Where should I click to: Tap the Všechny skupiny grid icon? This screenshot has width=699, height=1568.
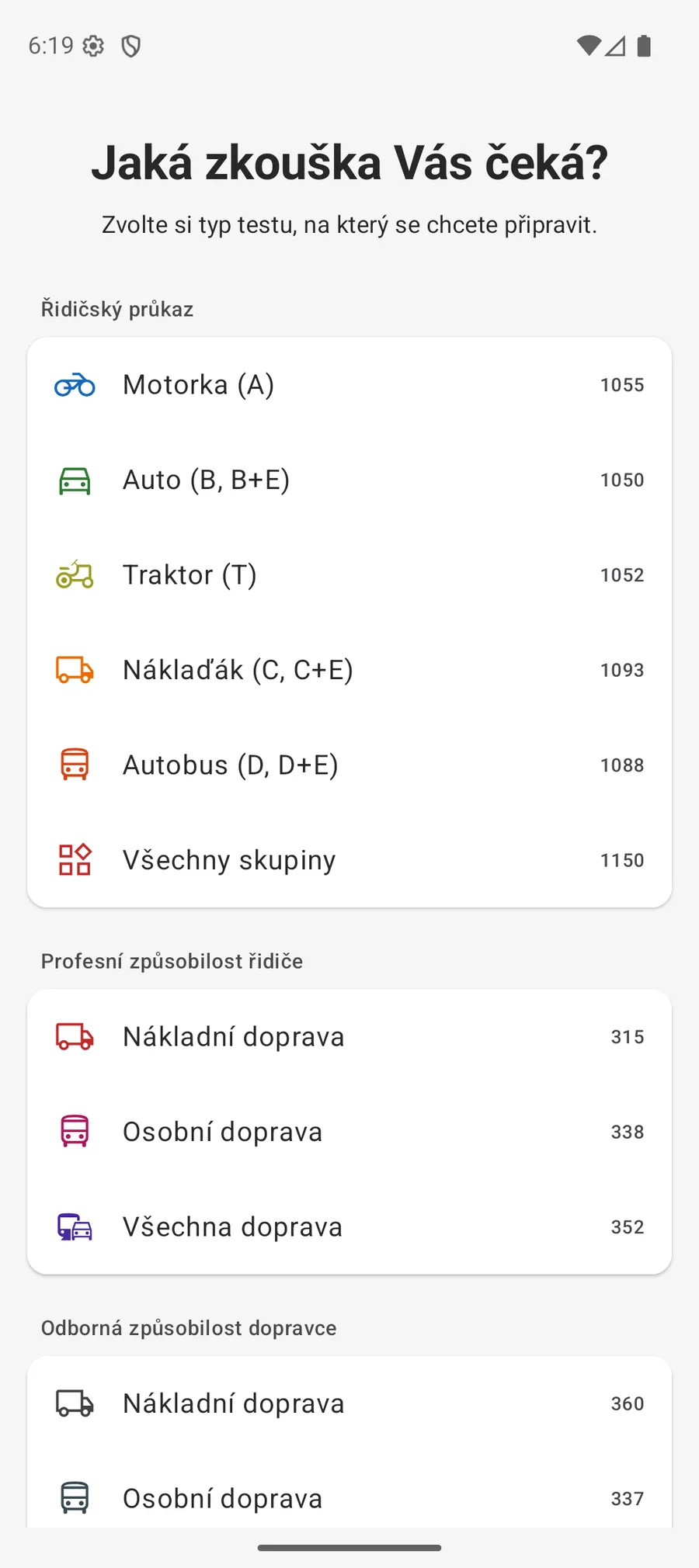point(75,860)
